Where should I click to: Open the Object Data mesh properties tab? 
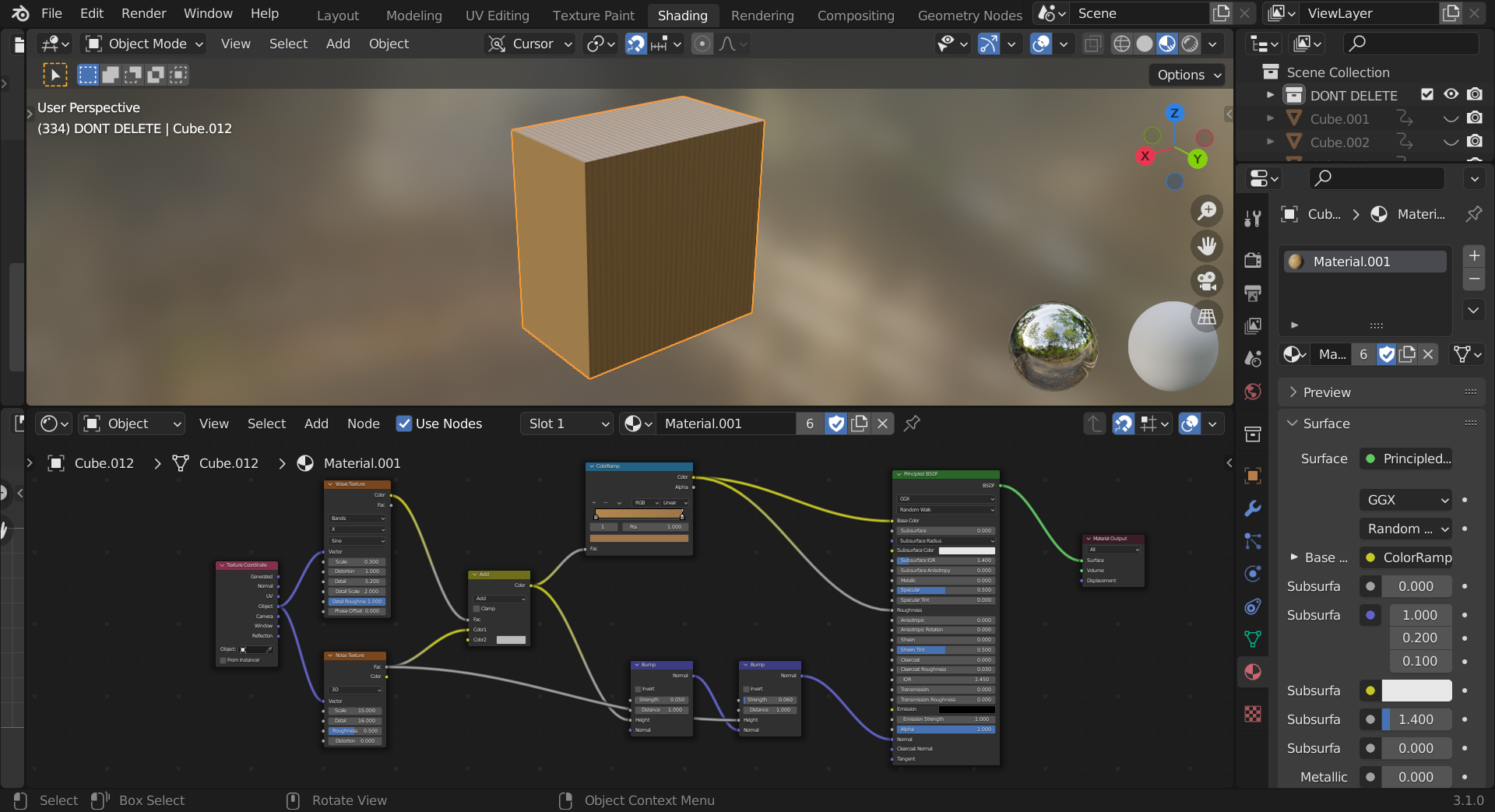point(1253,639)
